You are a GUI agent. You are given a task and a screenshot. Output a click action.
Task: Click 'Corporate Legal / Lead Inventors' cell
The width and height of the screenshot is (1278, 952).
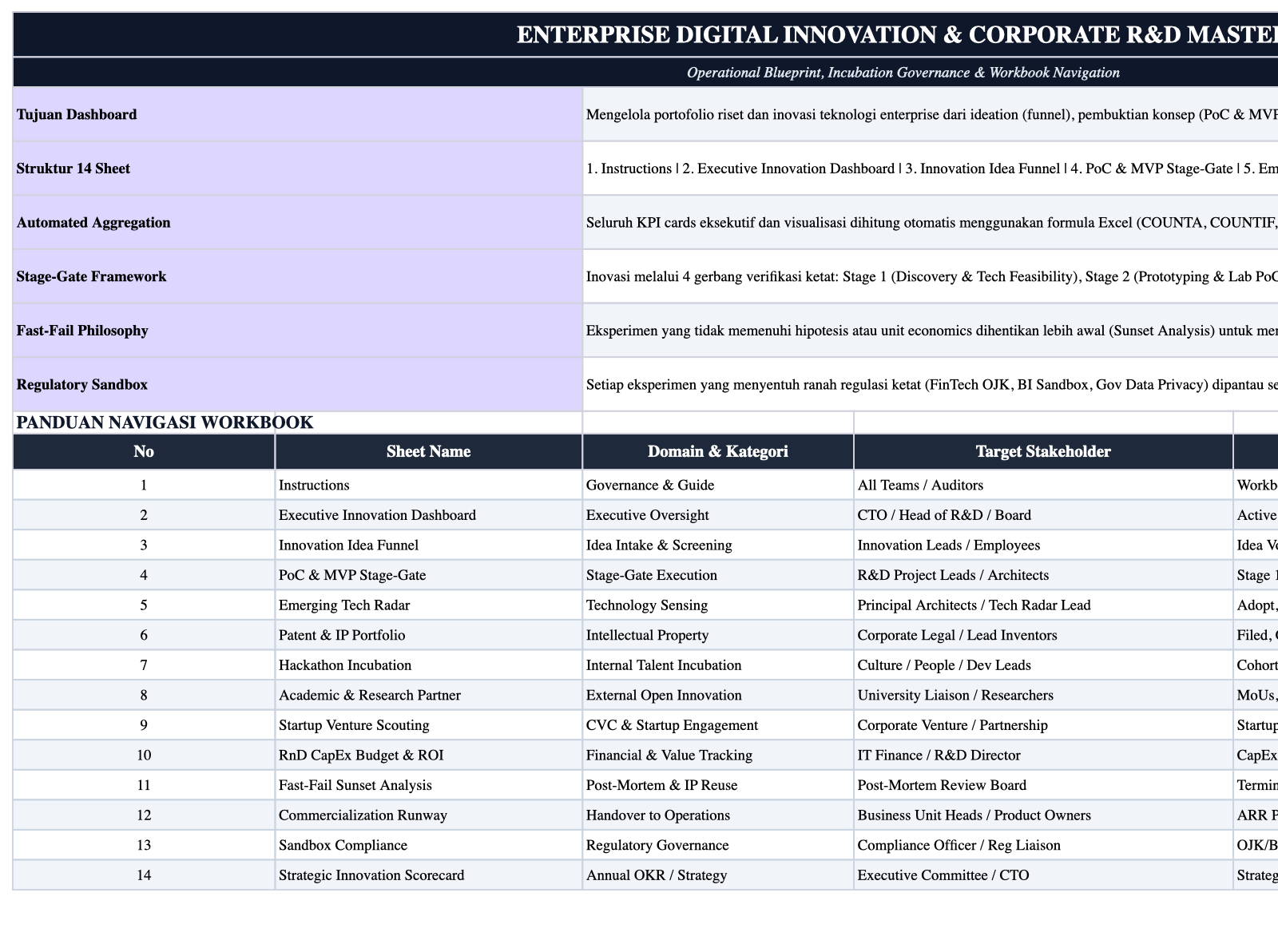click(x=1043, y=635)
